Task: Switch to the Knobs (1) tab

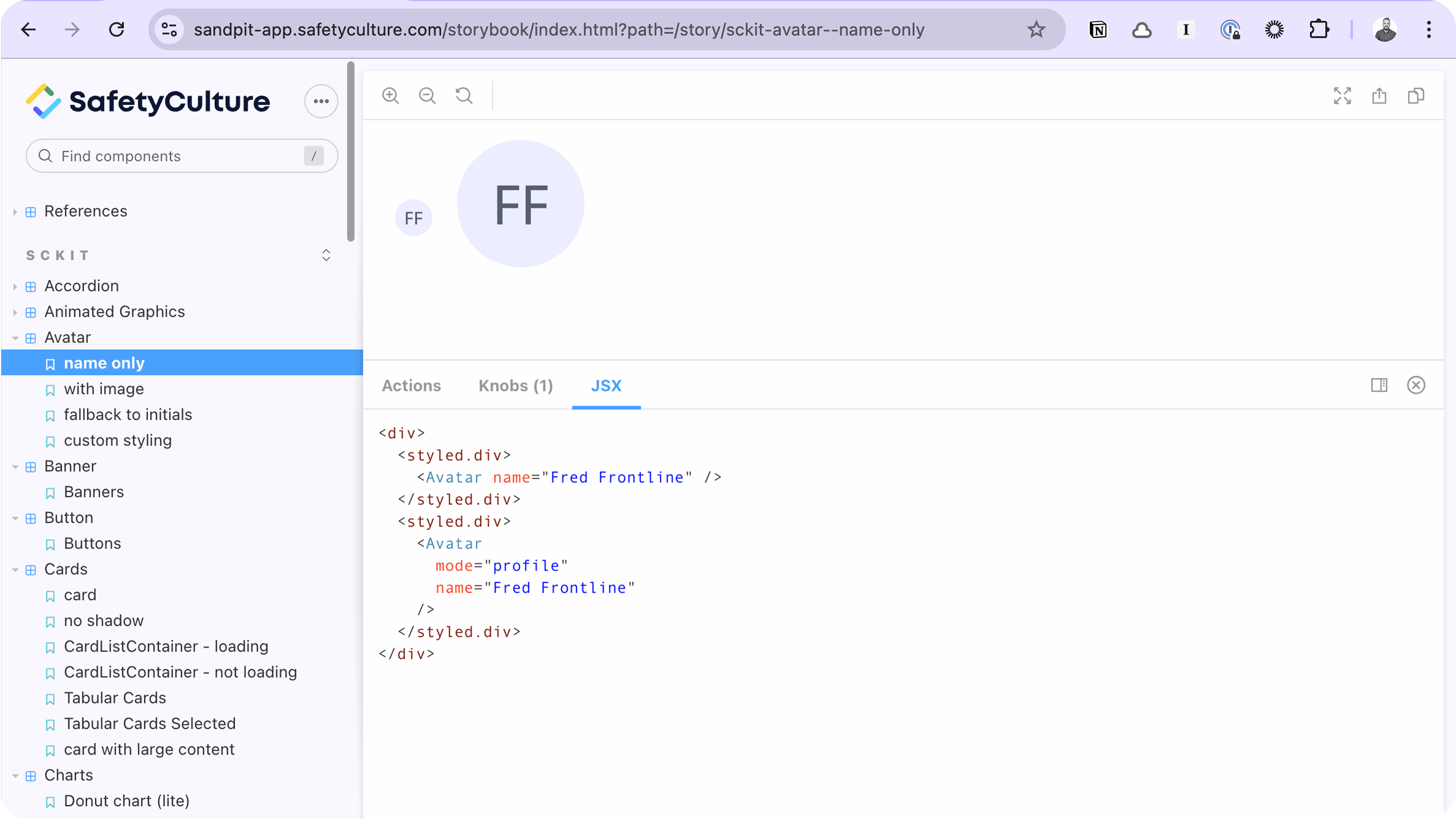Action: [515, 386]
